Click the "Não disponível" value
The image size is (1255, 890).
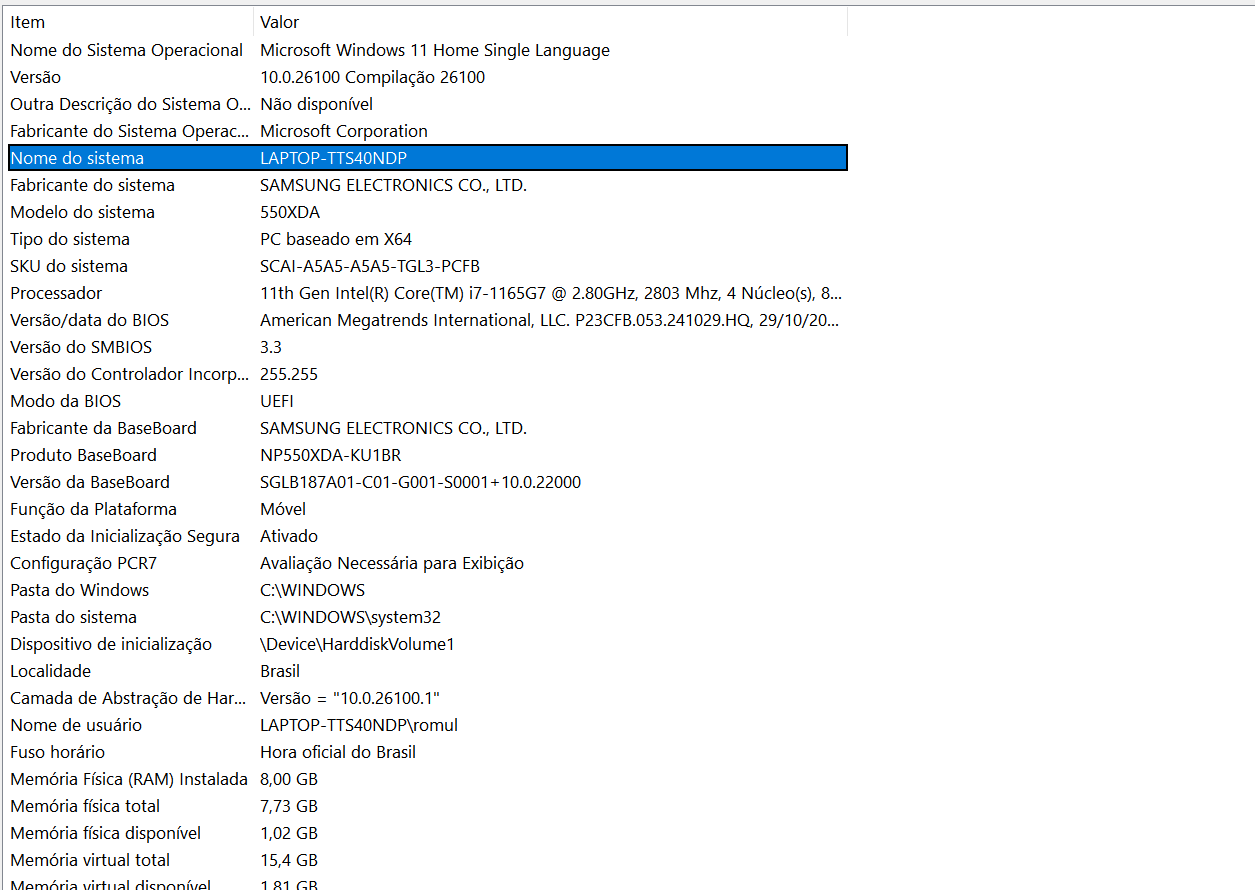pyautogui.click(x=317, y=104)
